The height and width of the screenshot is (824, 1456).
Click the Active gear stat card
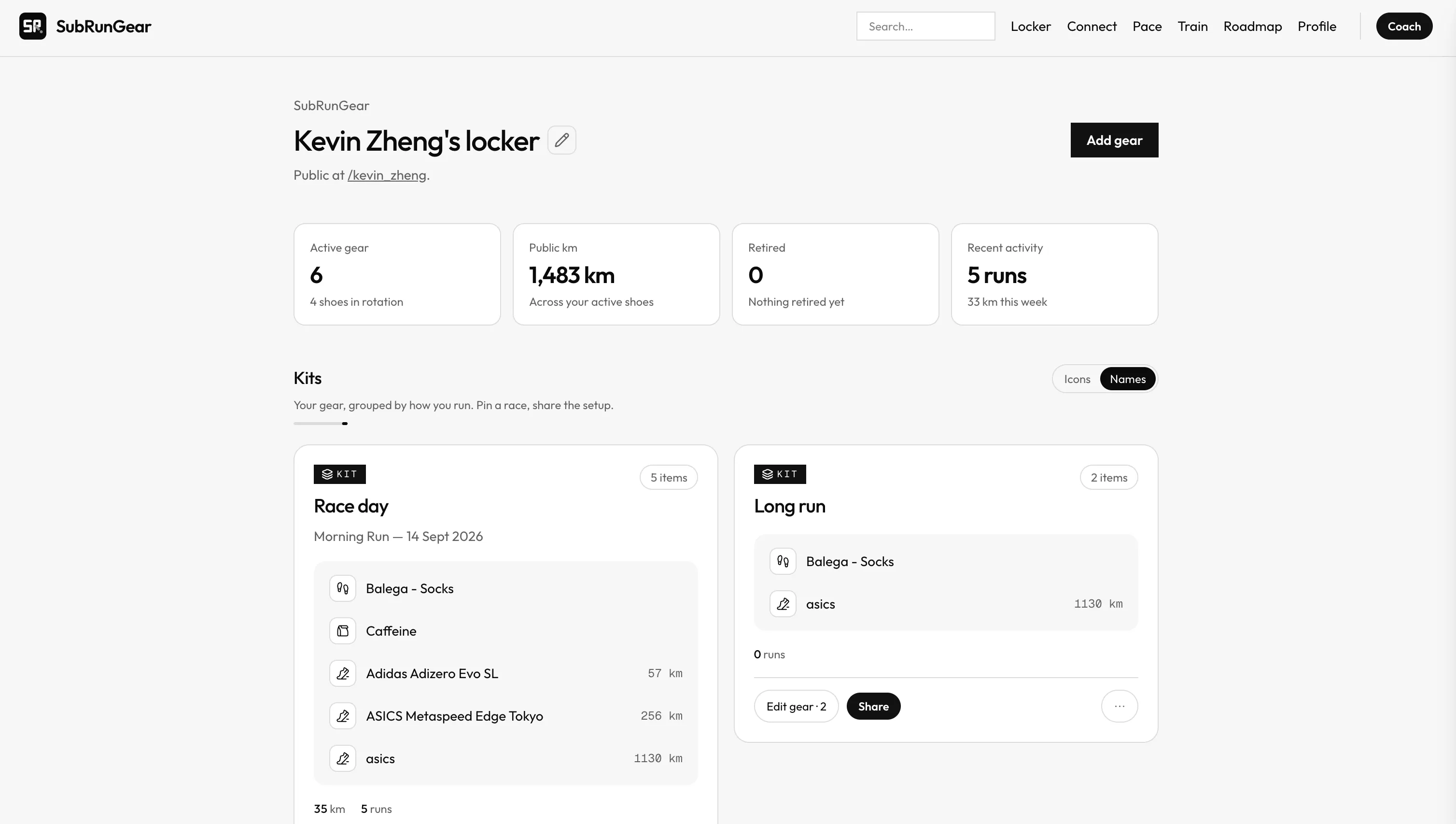tap(397, 274)
